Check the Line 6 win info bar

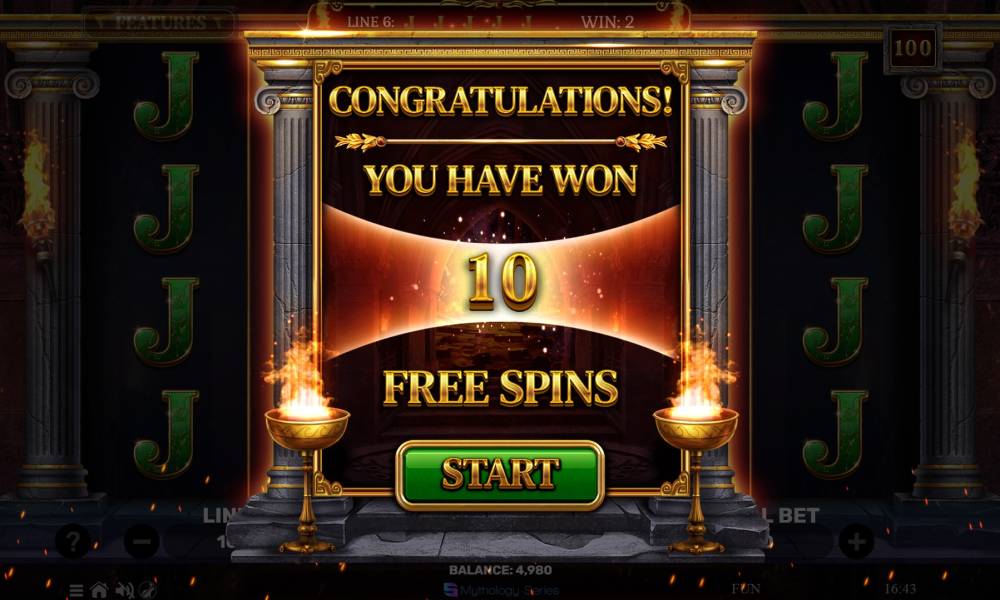click(490, 22)
